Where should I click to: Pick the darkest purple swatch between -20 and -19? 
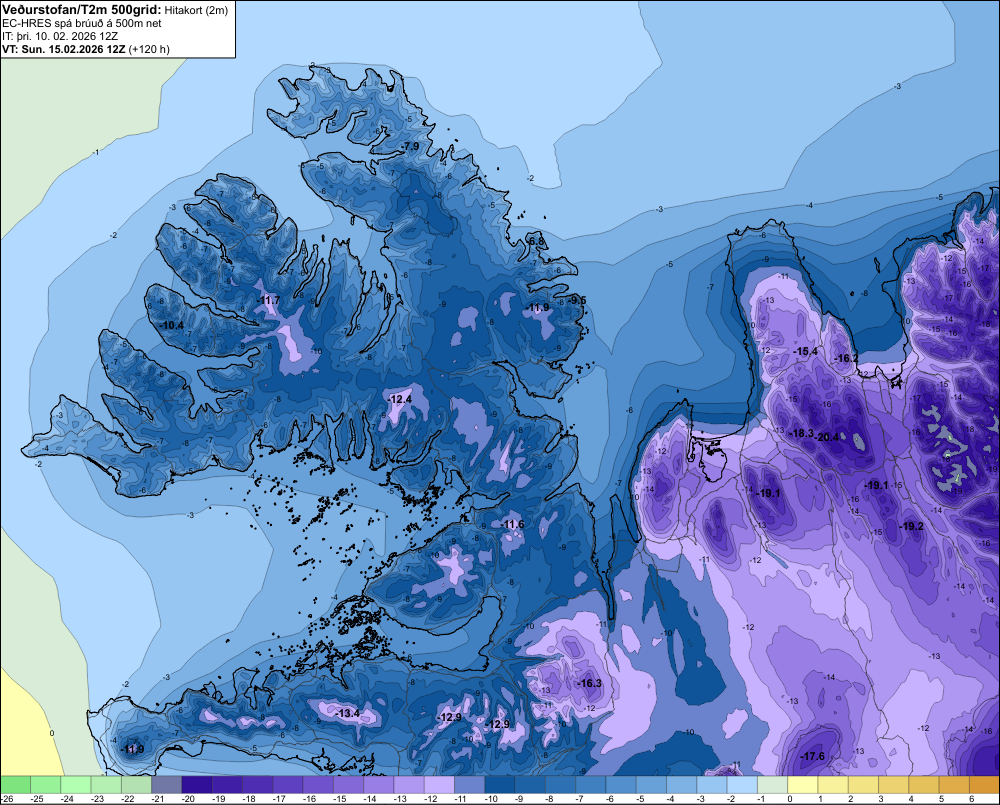[x=197, y=785]
